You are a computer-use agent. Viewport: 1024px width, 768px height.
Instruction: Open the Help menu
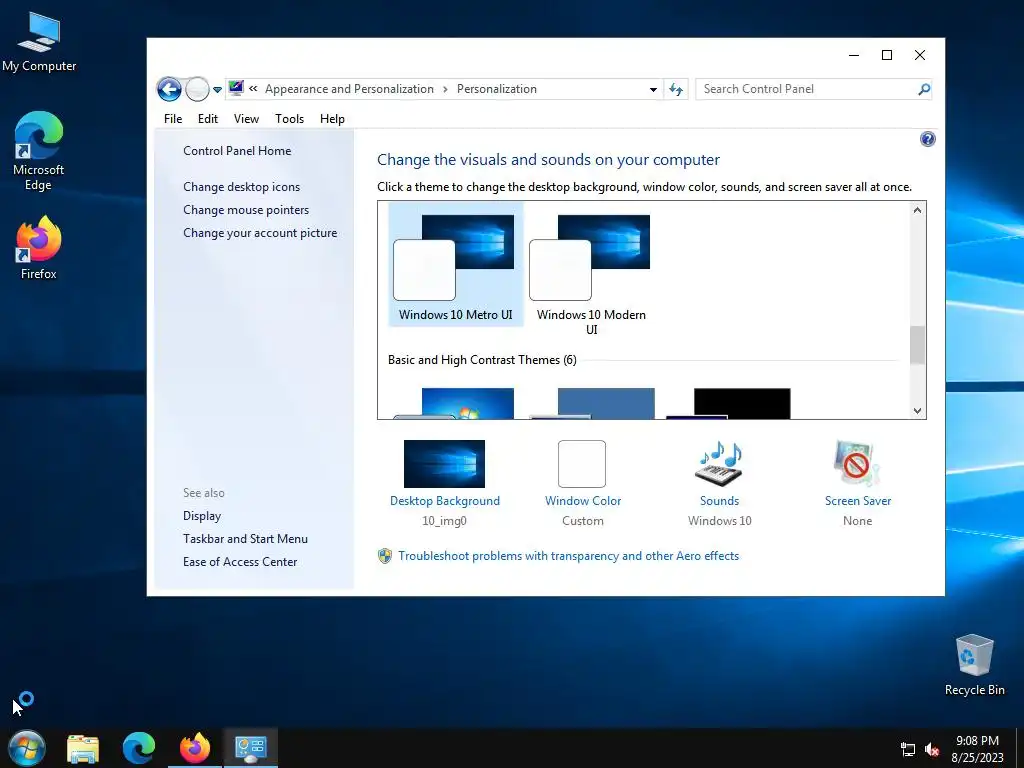point(332,119)
